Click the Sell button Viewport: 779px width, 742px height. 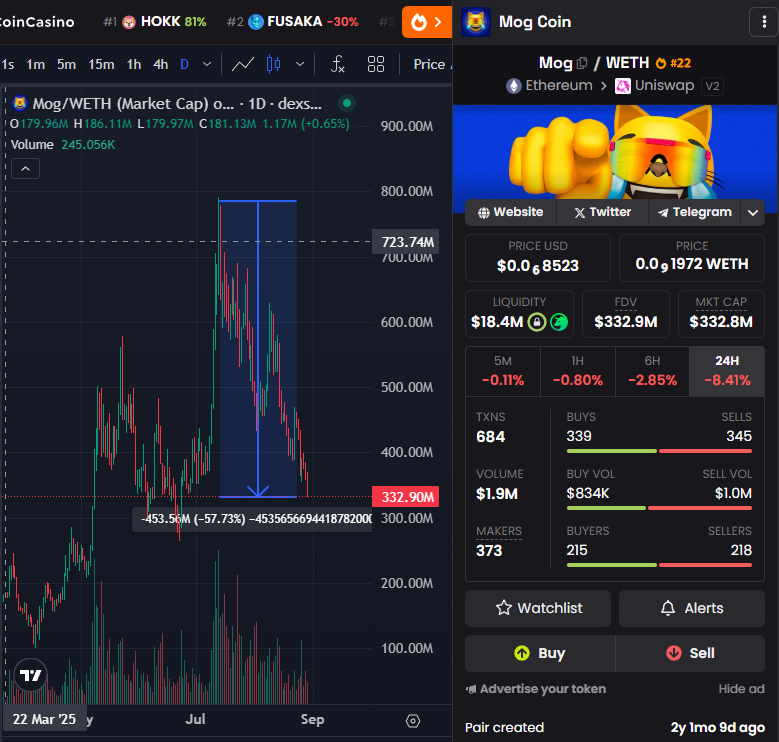coord(690,654)
